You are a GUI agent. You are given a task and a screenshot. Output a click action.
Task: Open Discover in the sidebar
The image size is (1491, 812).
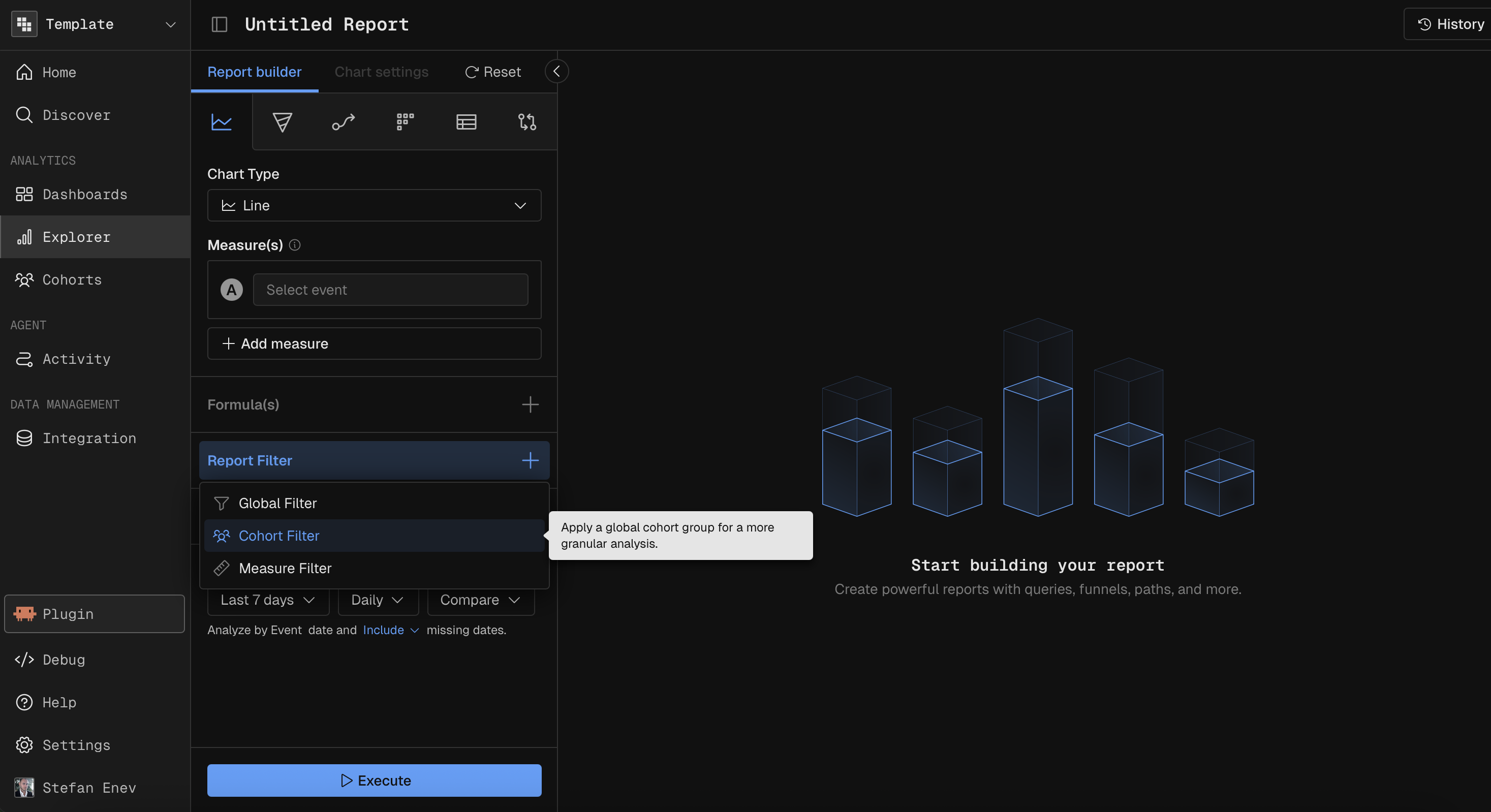pyautogui.click(x=95, y=115)
